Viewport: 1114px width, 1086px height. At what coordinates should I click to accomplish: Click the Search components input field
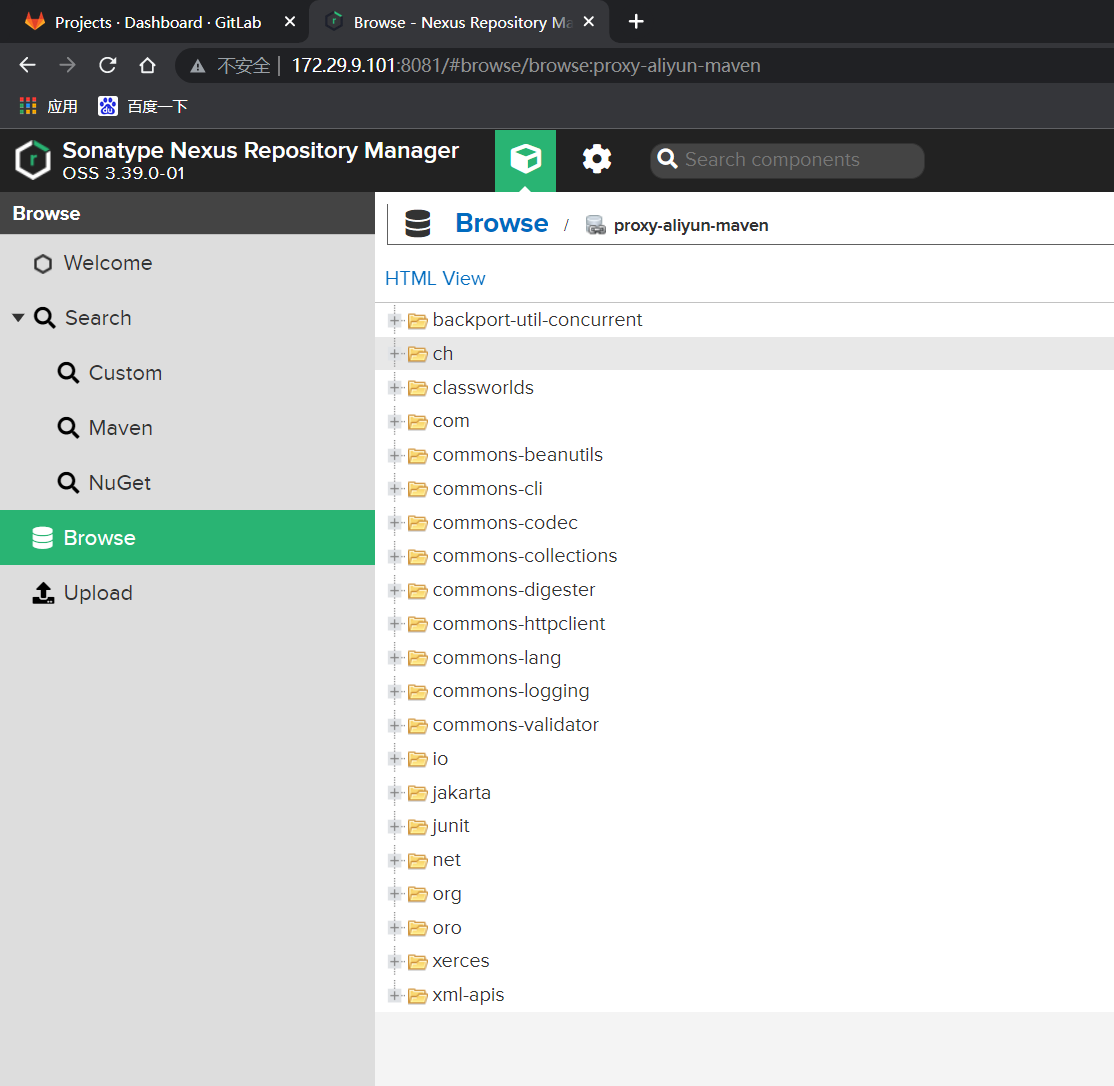(x=795, y=160)
